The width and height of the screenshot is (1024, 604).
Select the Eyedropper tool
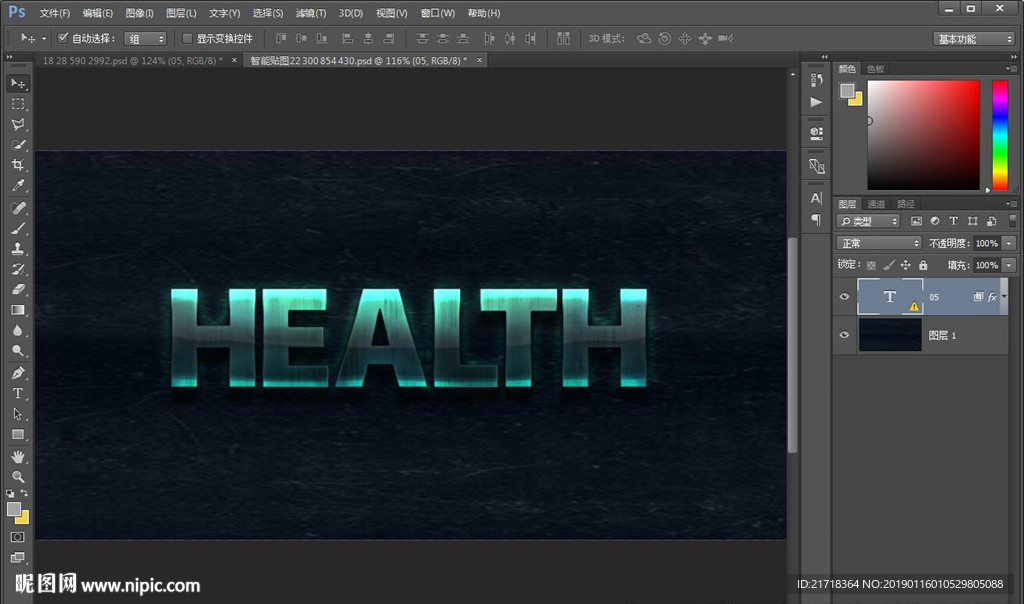point(18,186)
